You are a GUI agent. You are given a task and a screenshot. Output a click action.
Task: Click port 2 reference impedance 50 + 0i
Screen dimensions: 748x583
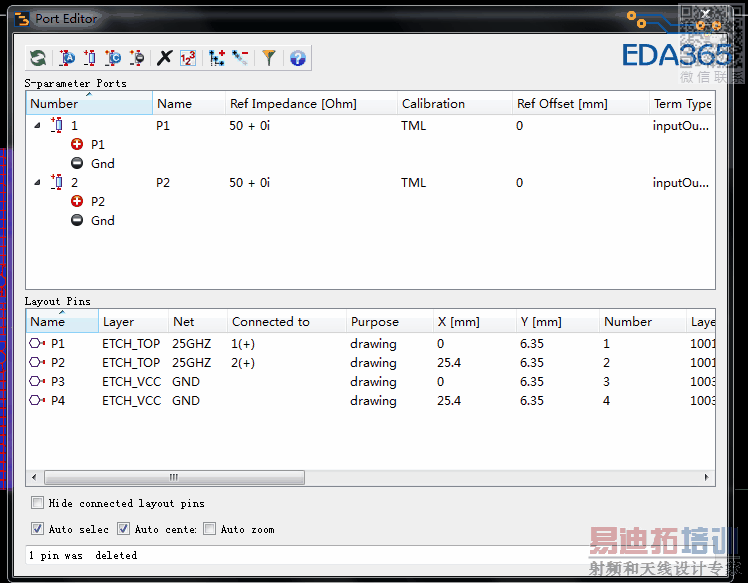[249, 182]
